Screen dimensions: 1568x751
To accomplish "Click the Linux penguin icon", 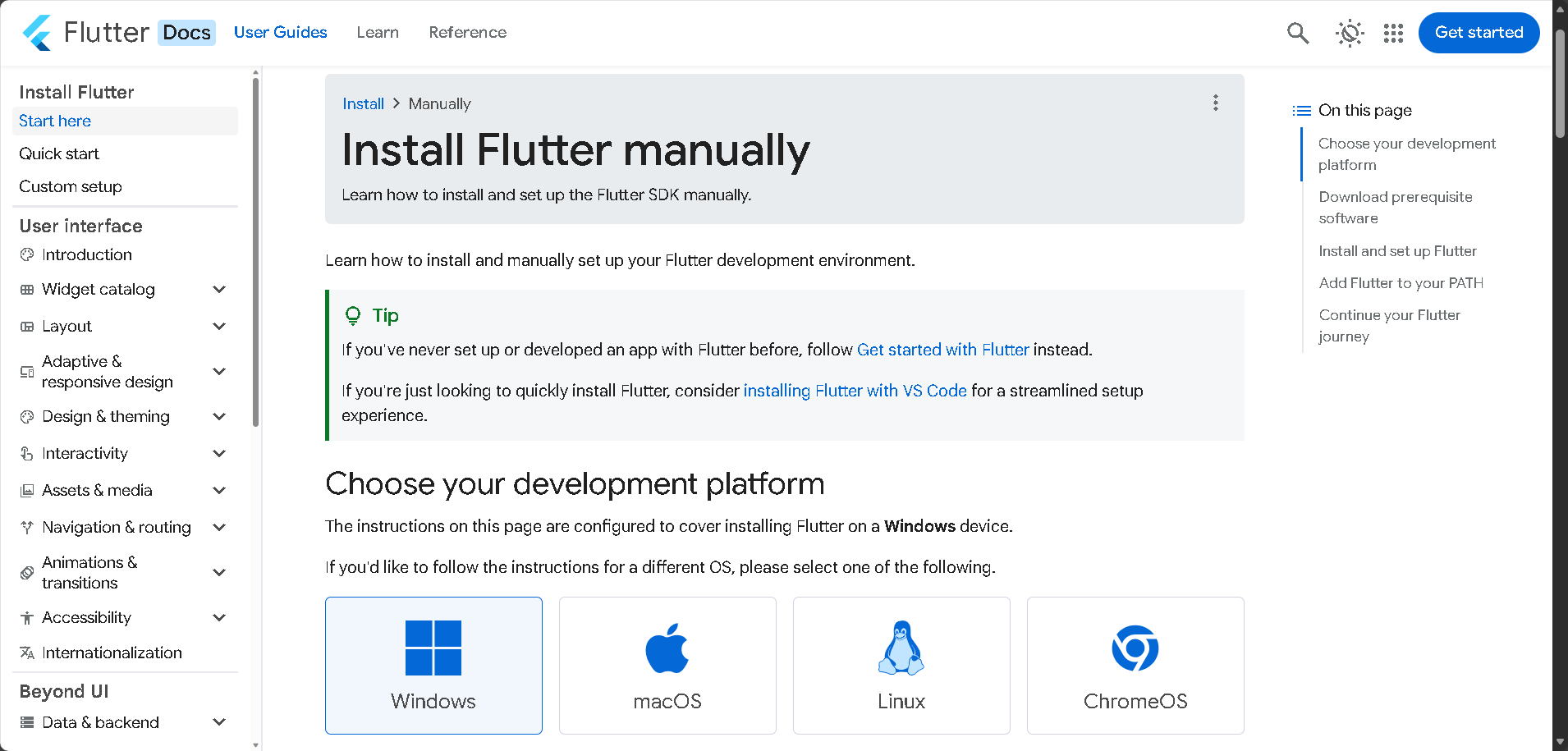I will coord(901,648).
